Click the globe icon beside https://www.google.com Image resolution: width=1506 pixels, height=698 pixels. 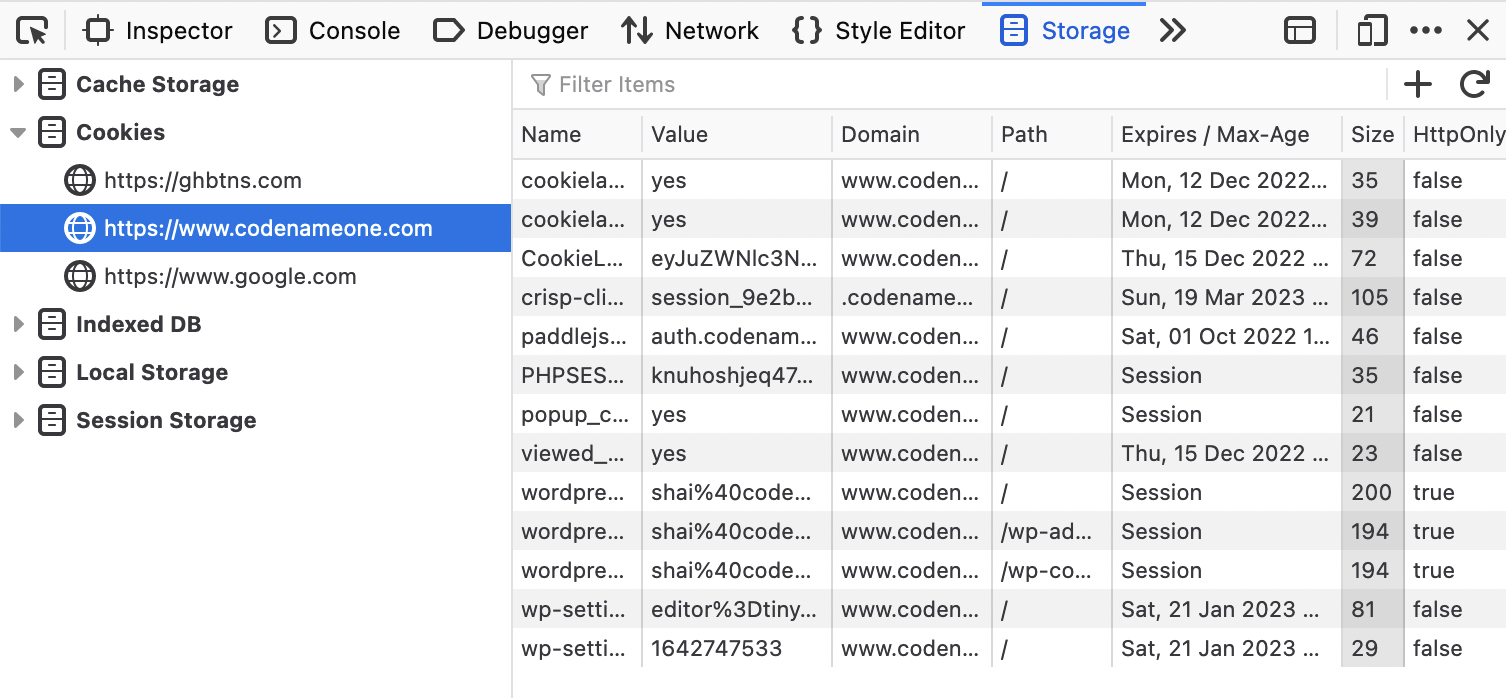[x=80, y=276]
